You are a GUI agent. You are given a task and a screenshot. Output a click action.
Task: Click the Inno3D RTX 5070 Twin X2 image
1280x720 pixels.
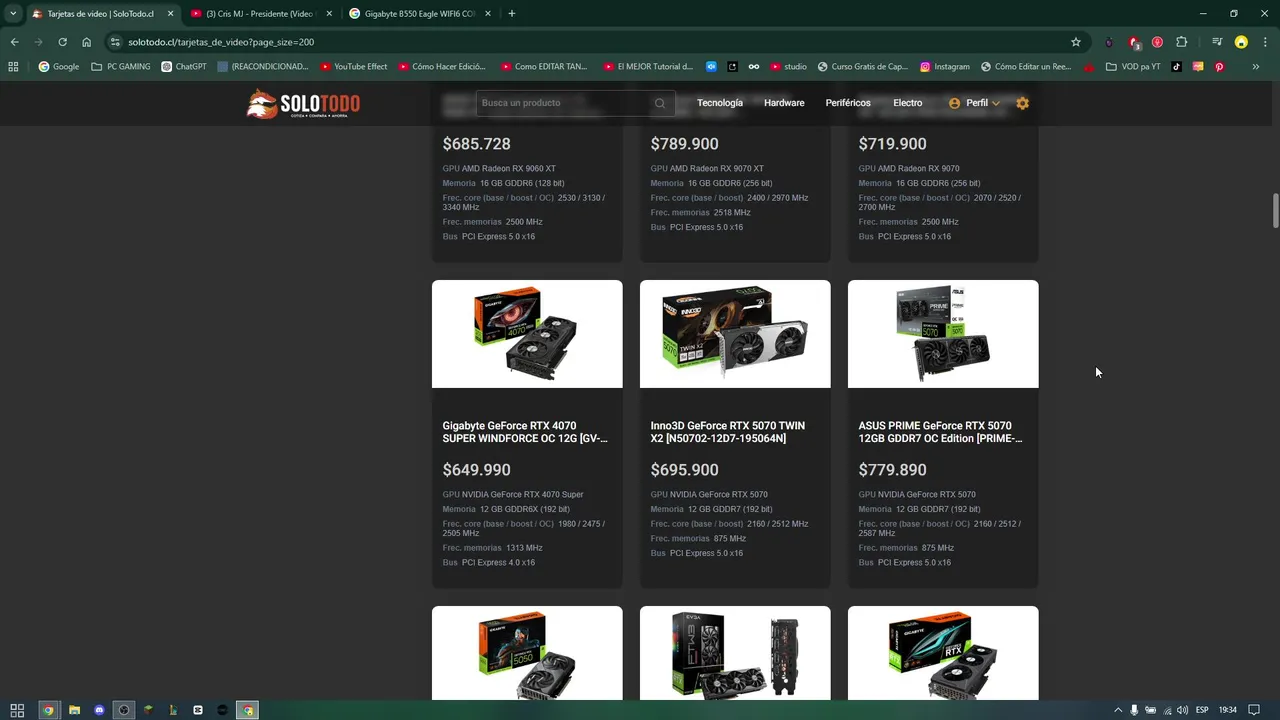tap(735, 334)
